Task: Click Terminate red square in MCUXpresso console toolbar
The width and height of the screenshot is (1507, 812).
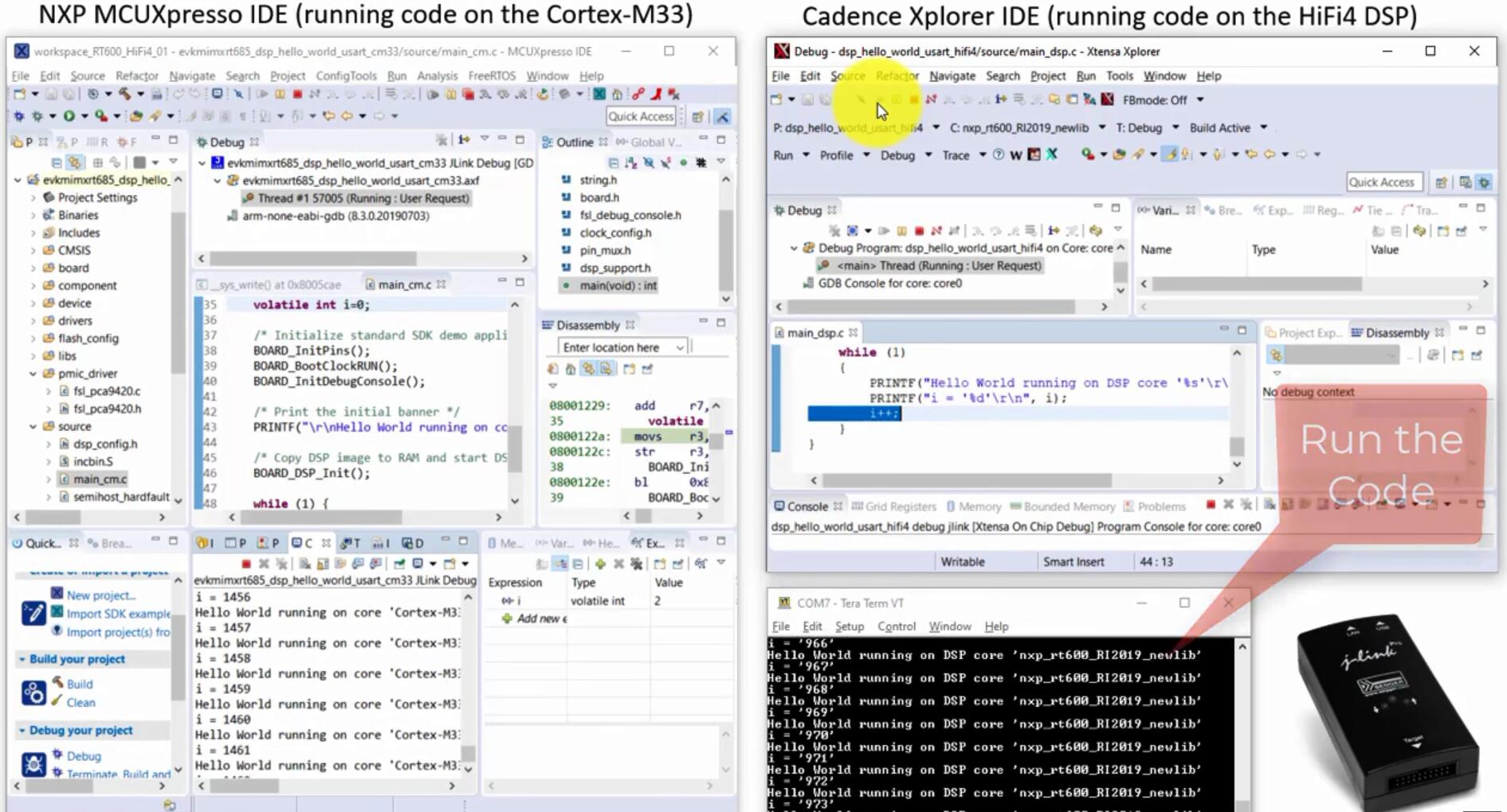Action: pos(246,563)
